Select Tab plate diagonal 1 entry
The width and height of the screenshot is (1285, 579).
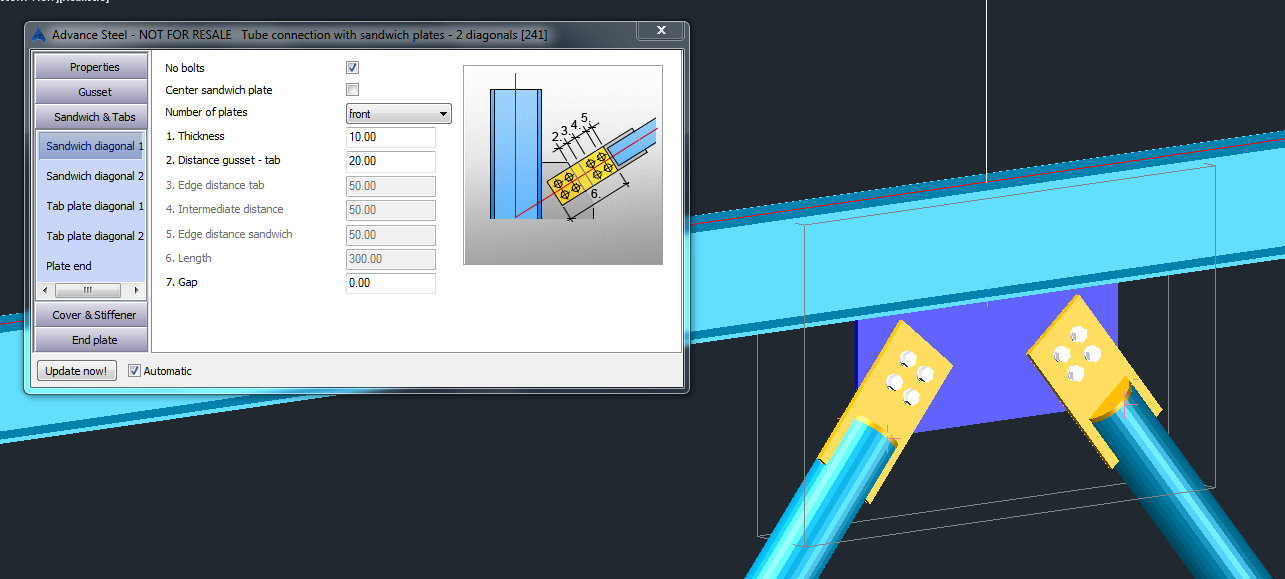coord(95,206)
